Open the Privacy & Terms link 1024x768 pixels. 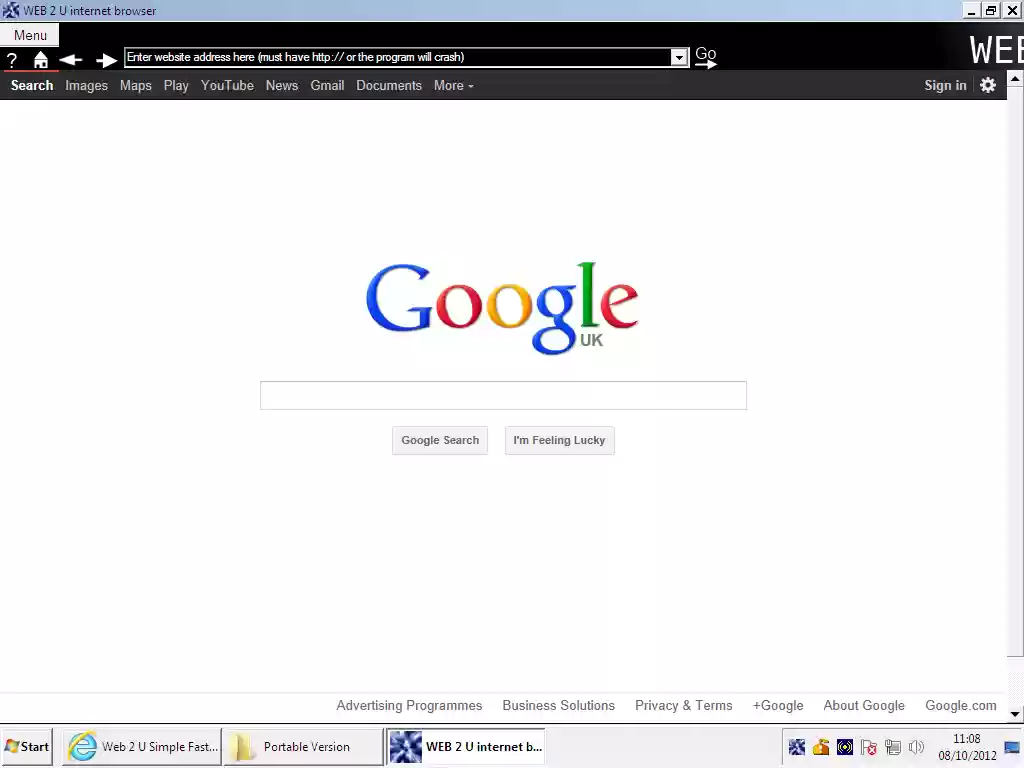tap(684, 705)
